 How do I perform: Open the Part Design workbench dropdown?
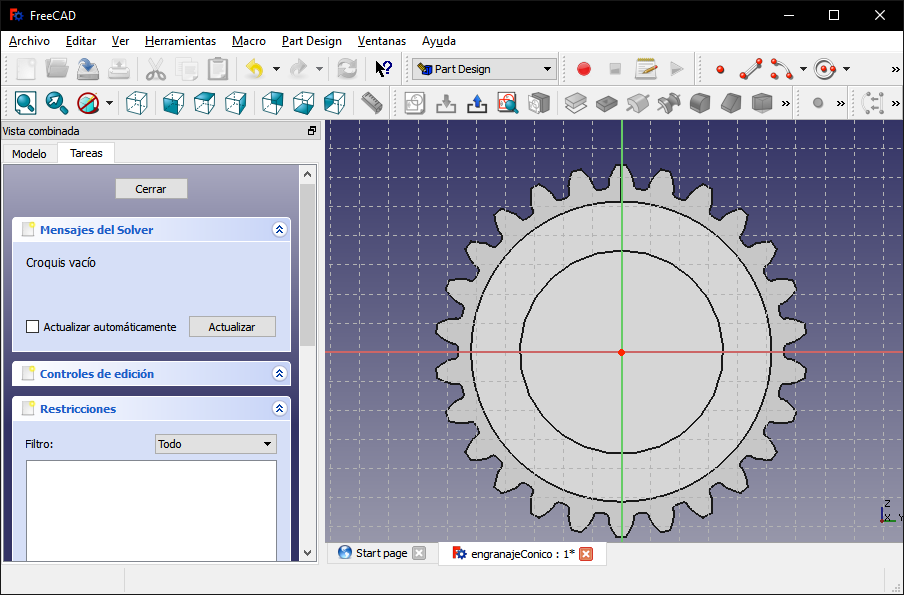pyautogui.click(x=484, y=69)
